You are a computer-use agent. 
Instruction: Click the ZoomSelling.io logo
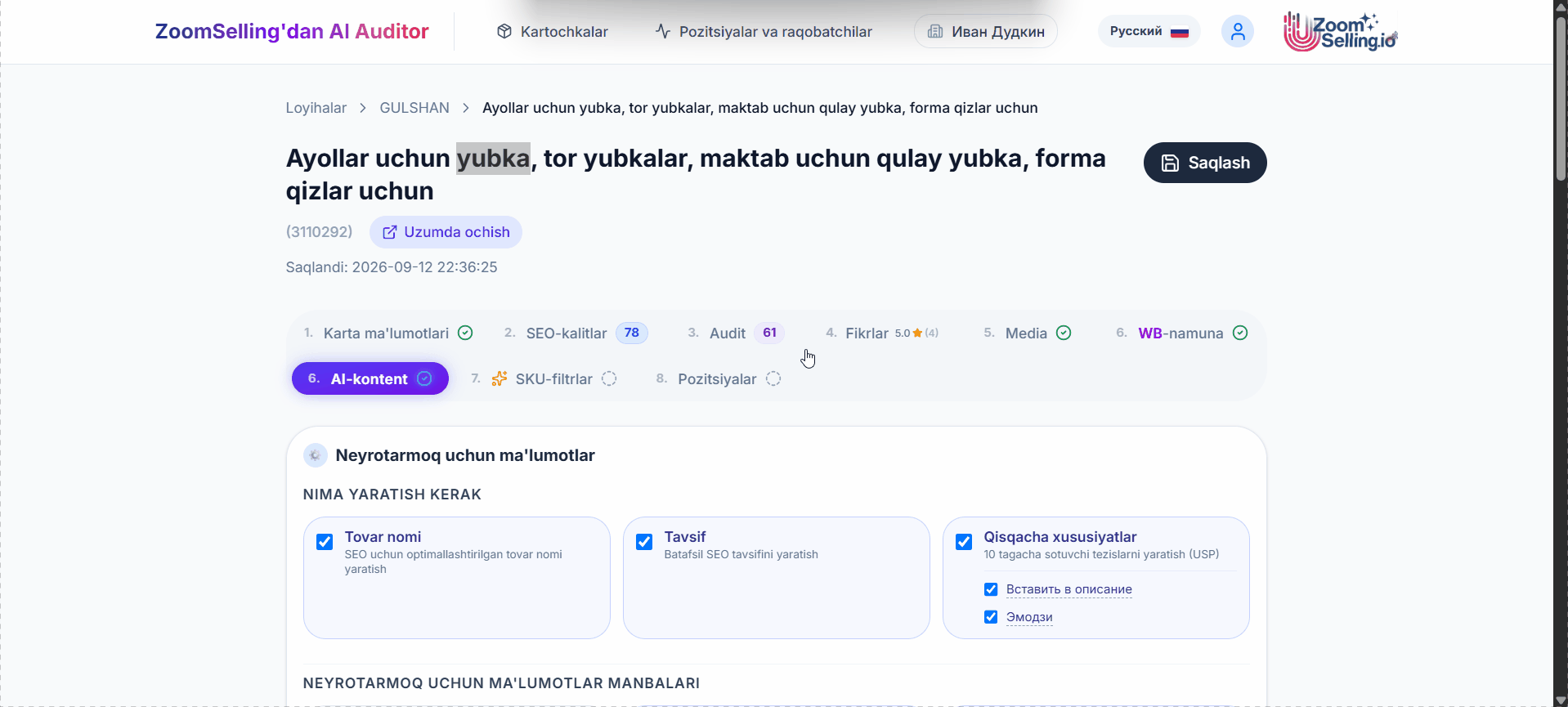(1340, 32)
